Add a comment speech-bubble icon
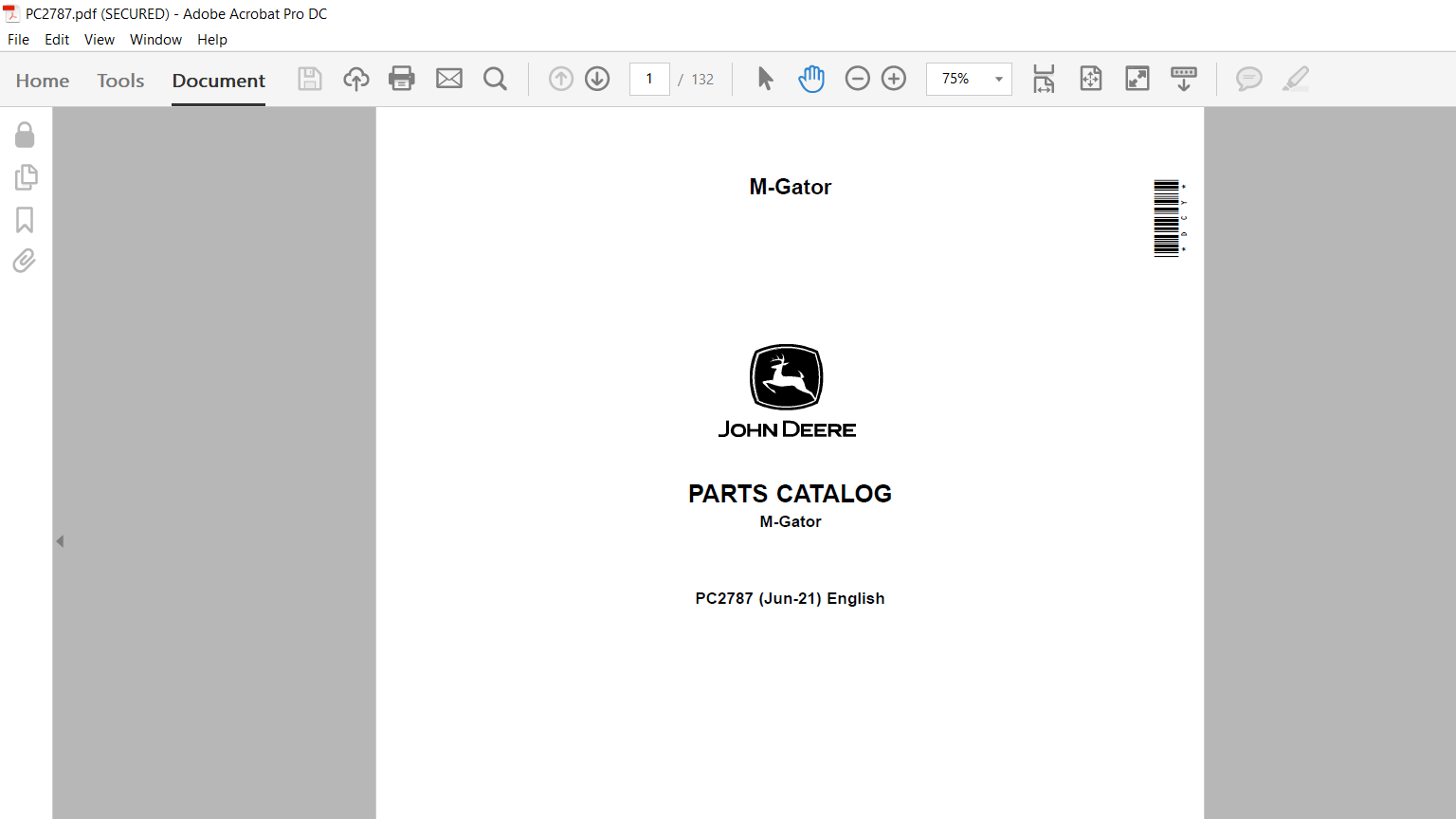This screenshot has height=819, width=1456. [x=1249, y=79]
